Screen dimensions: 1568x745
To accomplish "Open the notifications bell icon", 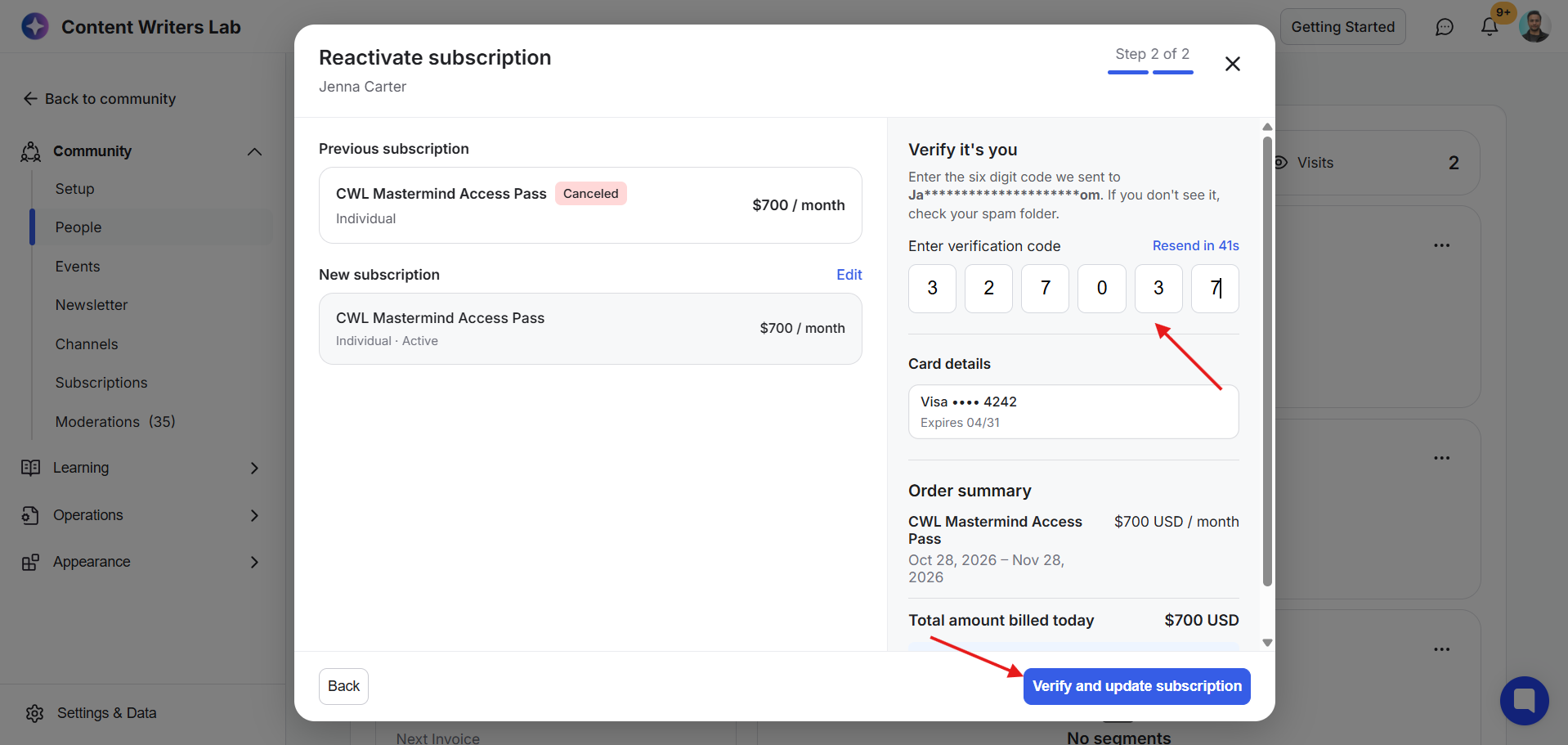I will 1490,27.
